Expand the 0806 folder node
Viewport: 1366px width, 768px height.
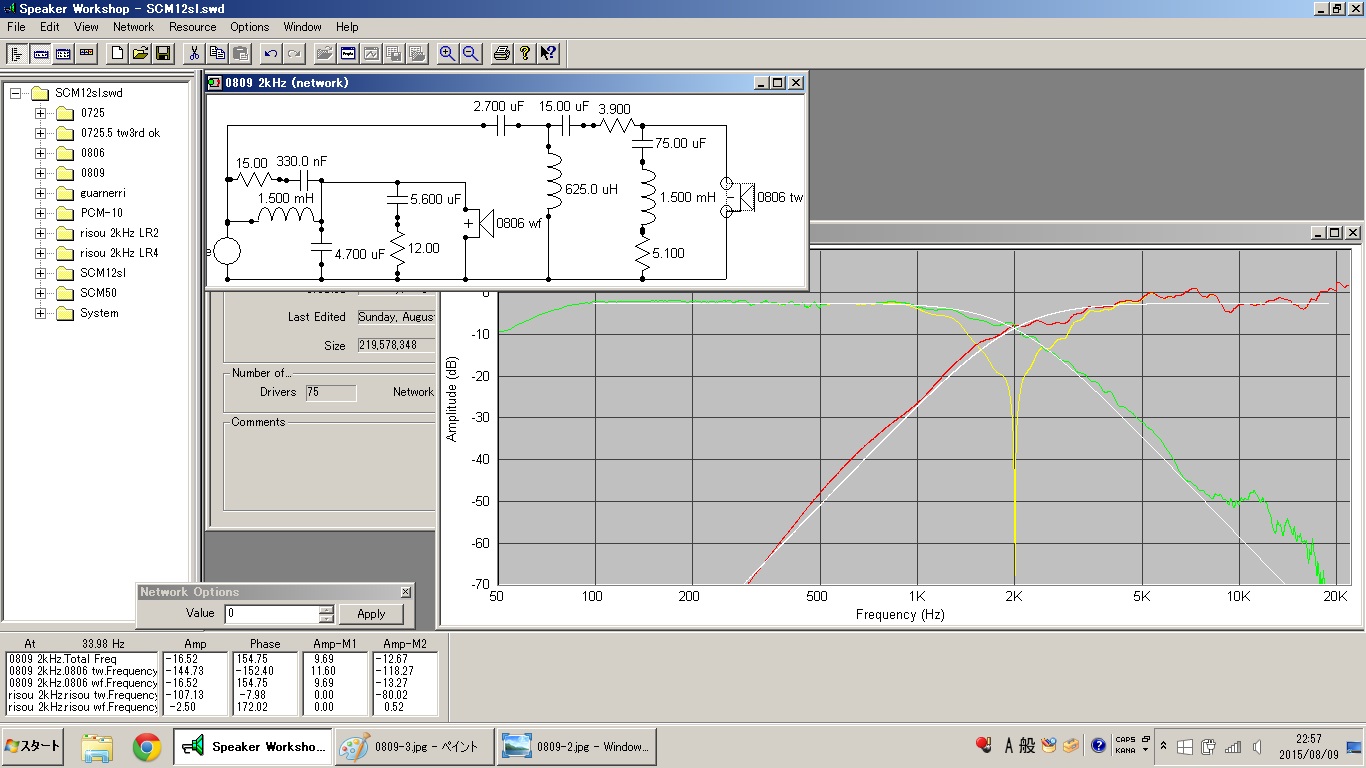41,153
